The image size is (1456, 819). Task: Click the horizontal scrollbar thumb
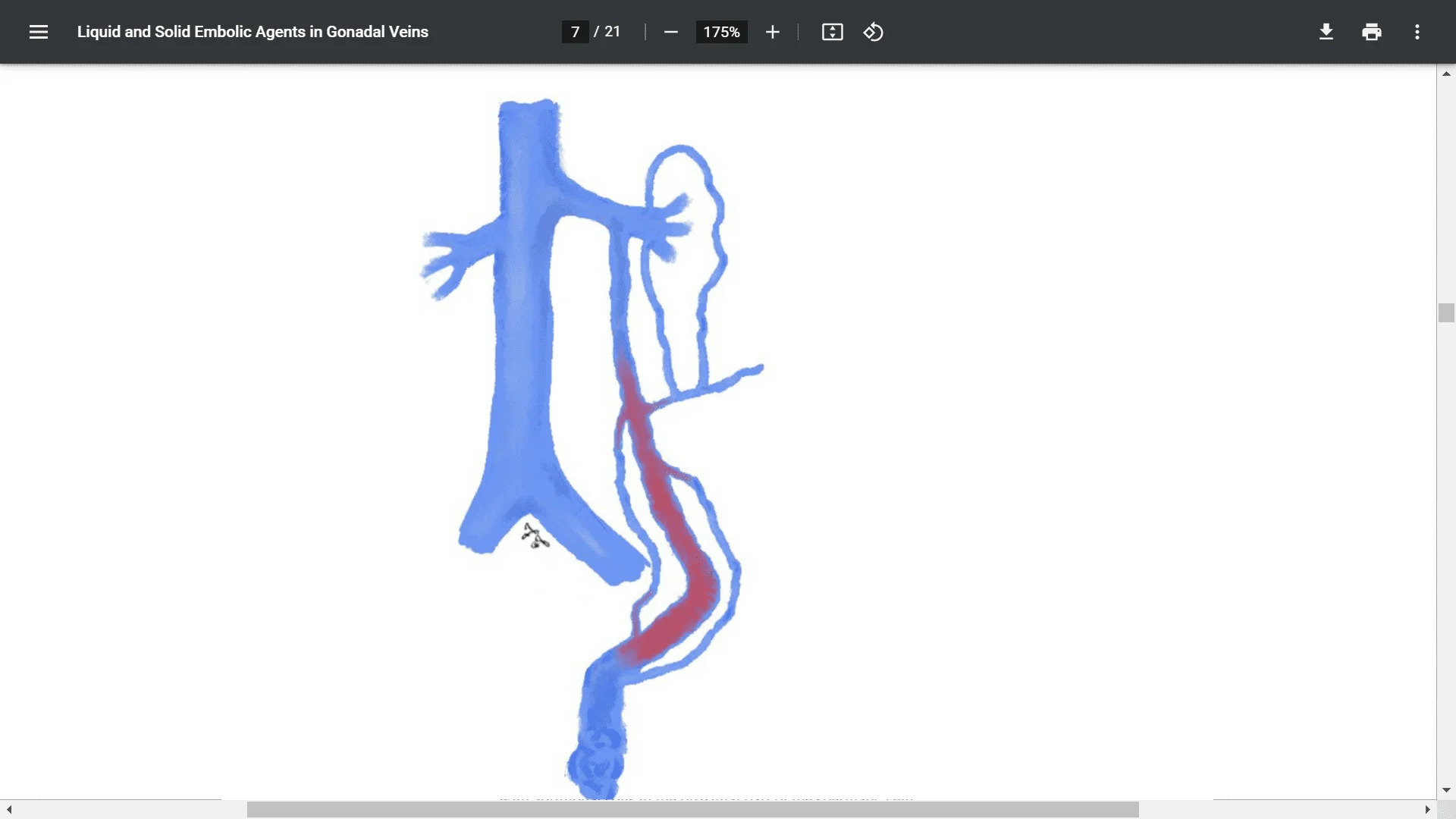[693, 810]
